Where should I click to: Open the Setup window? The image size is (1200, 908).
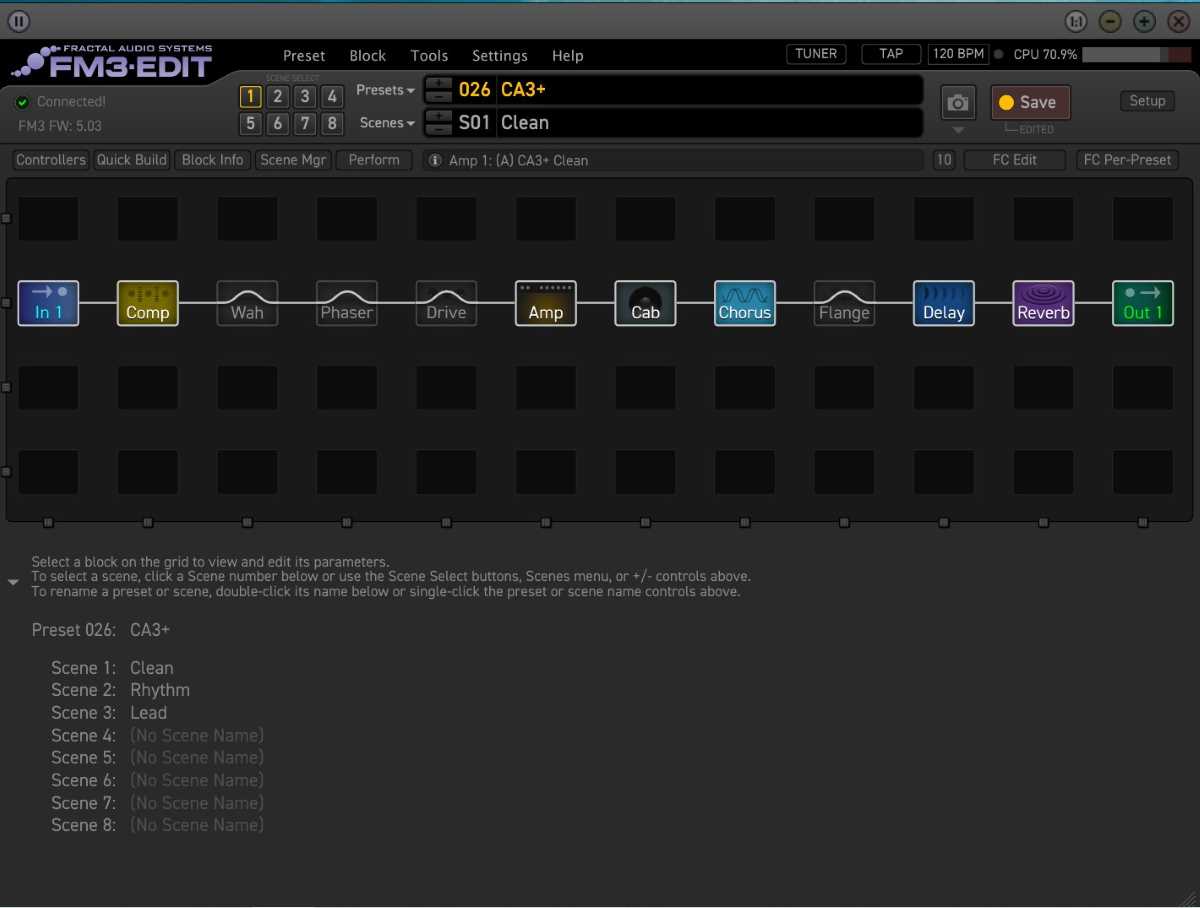(x=1147, y=101)
